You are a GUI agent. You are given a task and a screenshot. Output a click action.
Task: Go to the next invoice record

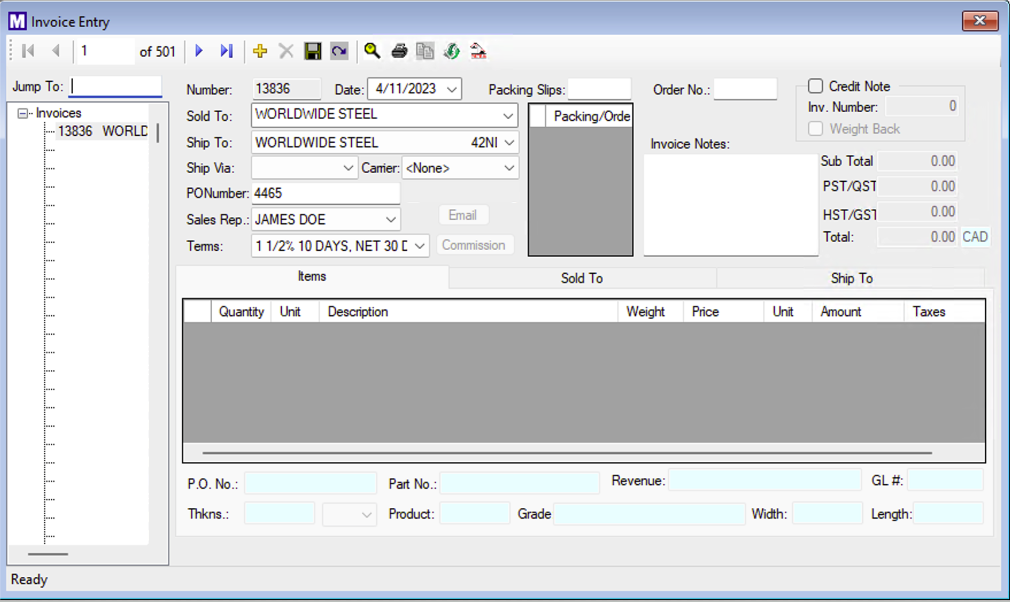(199, 51)
